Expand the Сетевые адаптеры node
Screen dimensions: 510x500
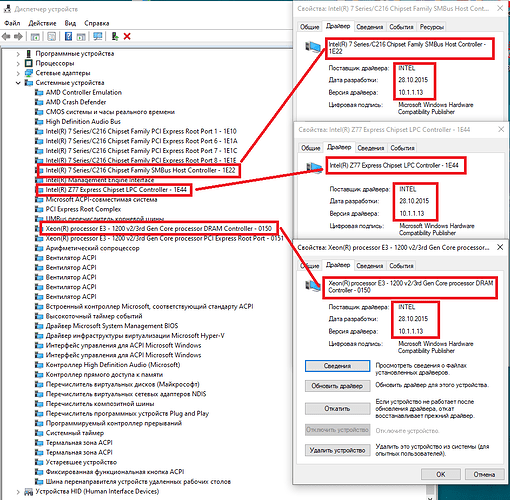point(18,73)
